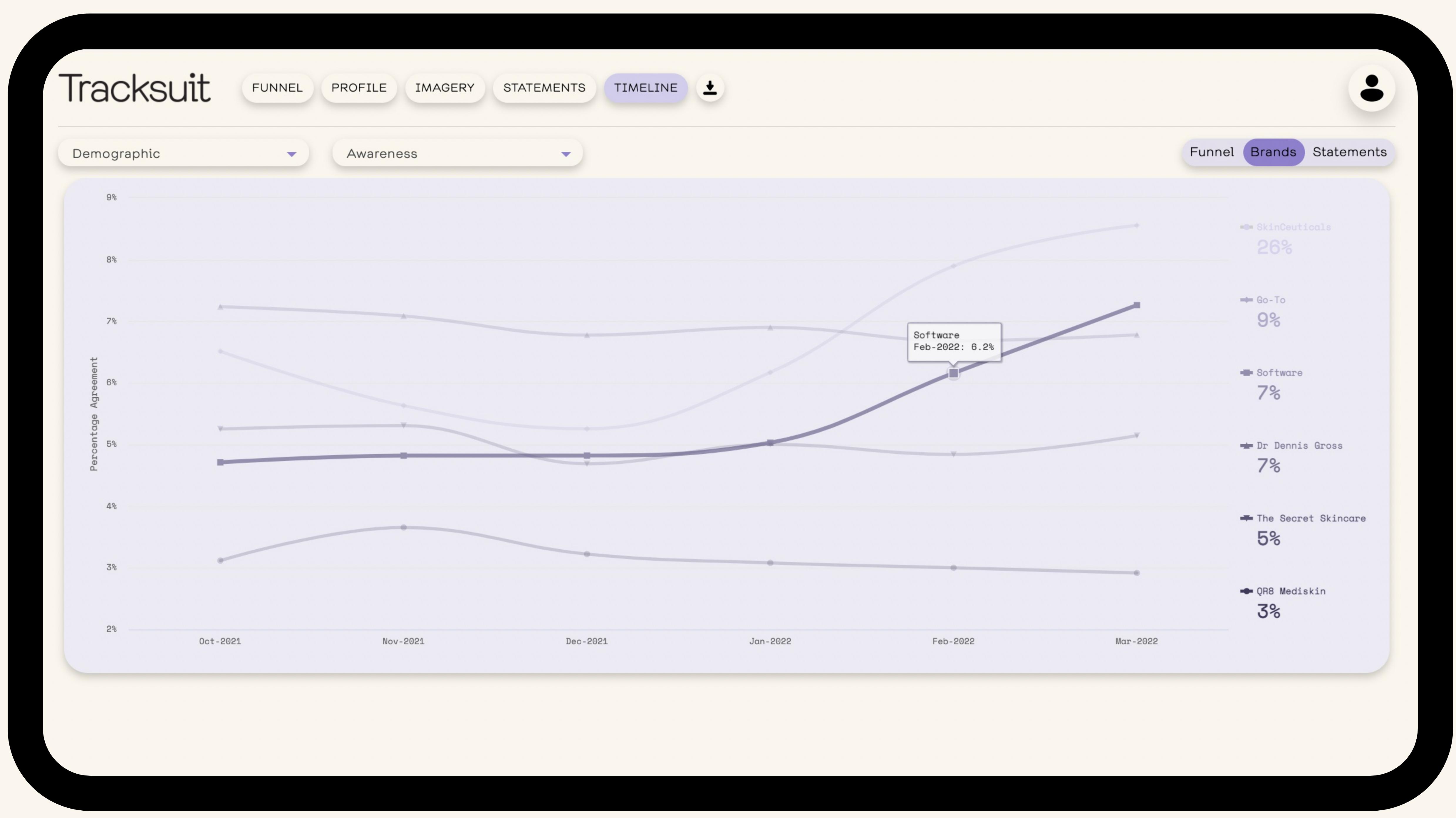Click the Tracksuit logo
1456x818 pixels.
(135, 88)
